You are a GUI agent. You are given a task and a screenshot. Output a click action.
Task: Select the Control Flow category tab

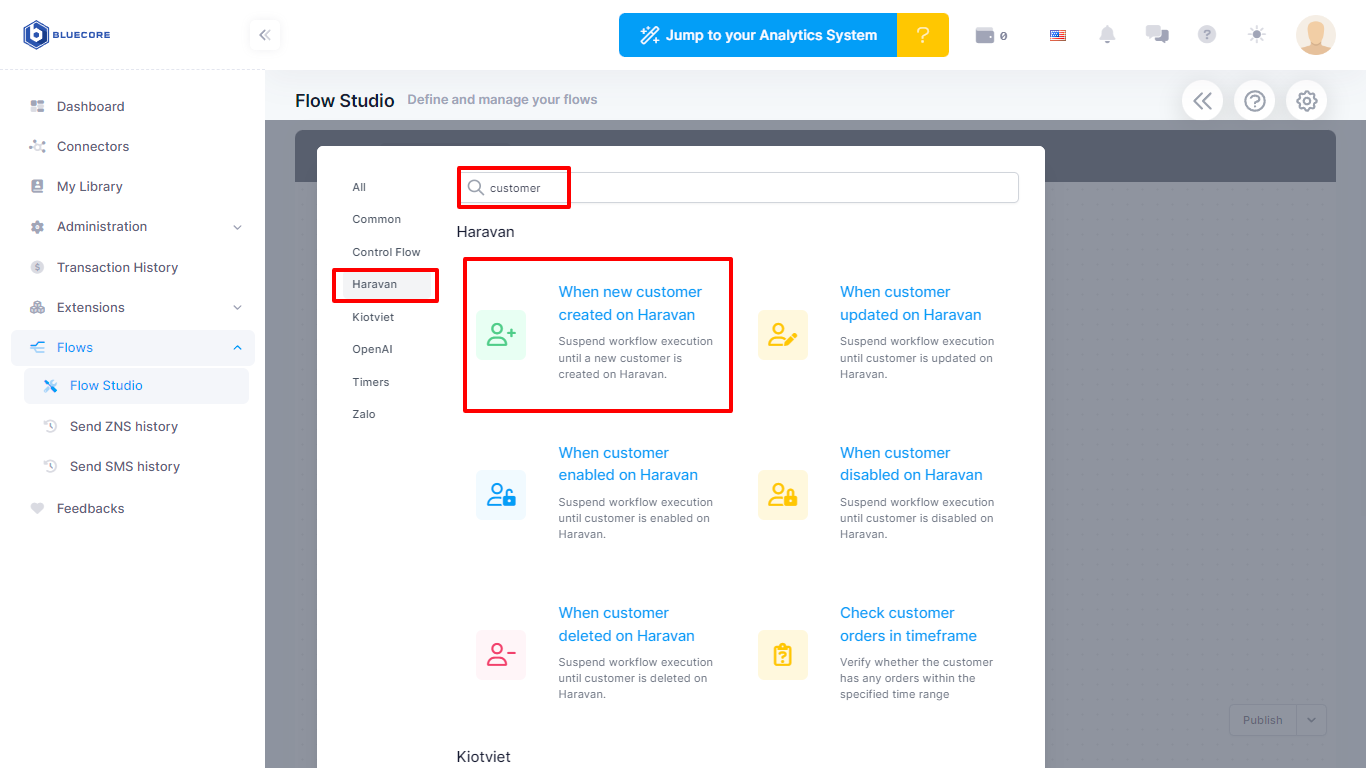click(x=386, y=252)
